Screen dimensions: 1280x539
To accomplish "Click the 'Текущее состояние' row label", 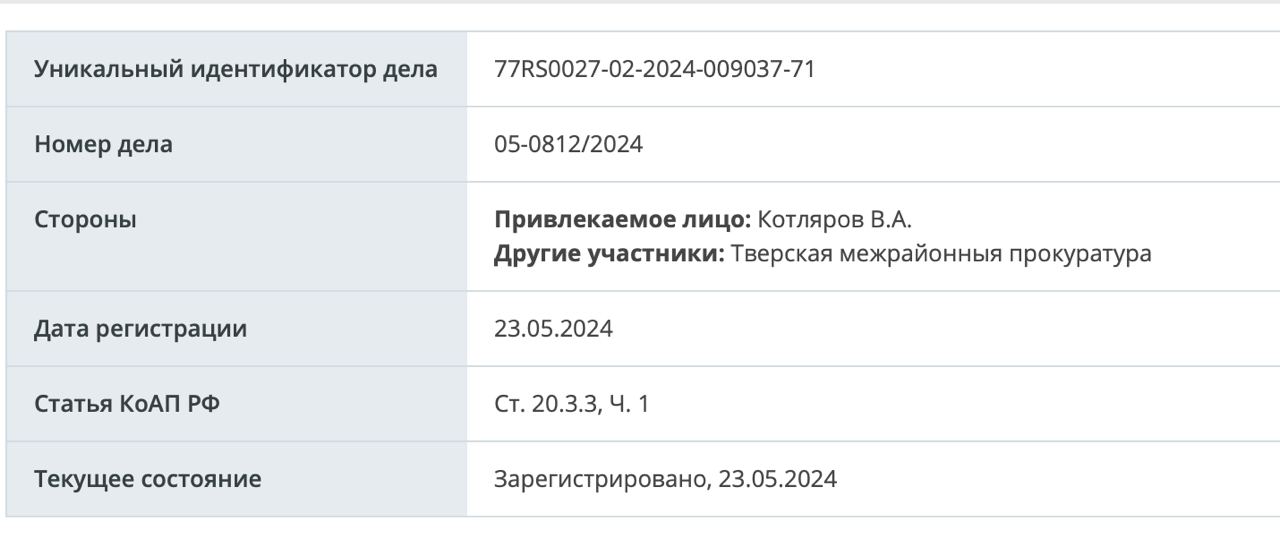I will pyautogui.click(x=148, y=479).
